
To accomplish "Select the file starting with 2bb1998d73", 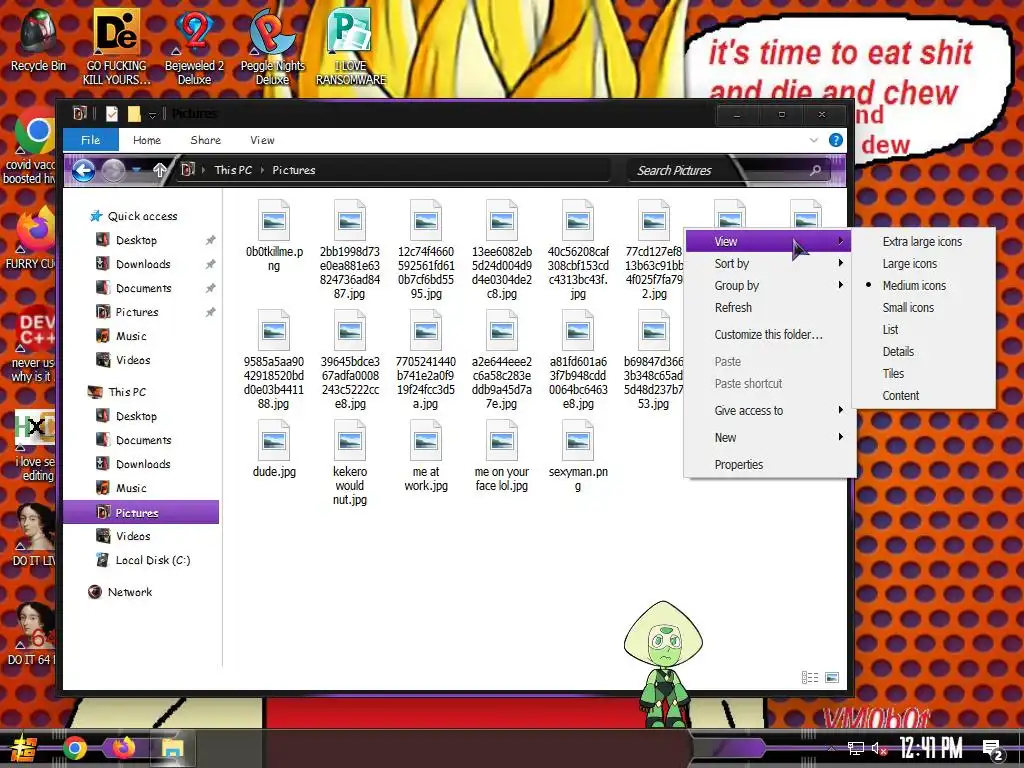I will click(x=349, y=250).
